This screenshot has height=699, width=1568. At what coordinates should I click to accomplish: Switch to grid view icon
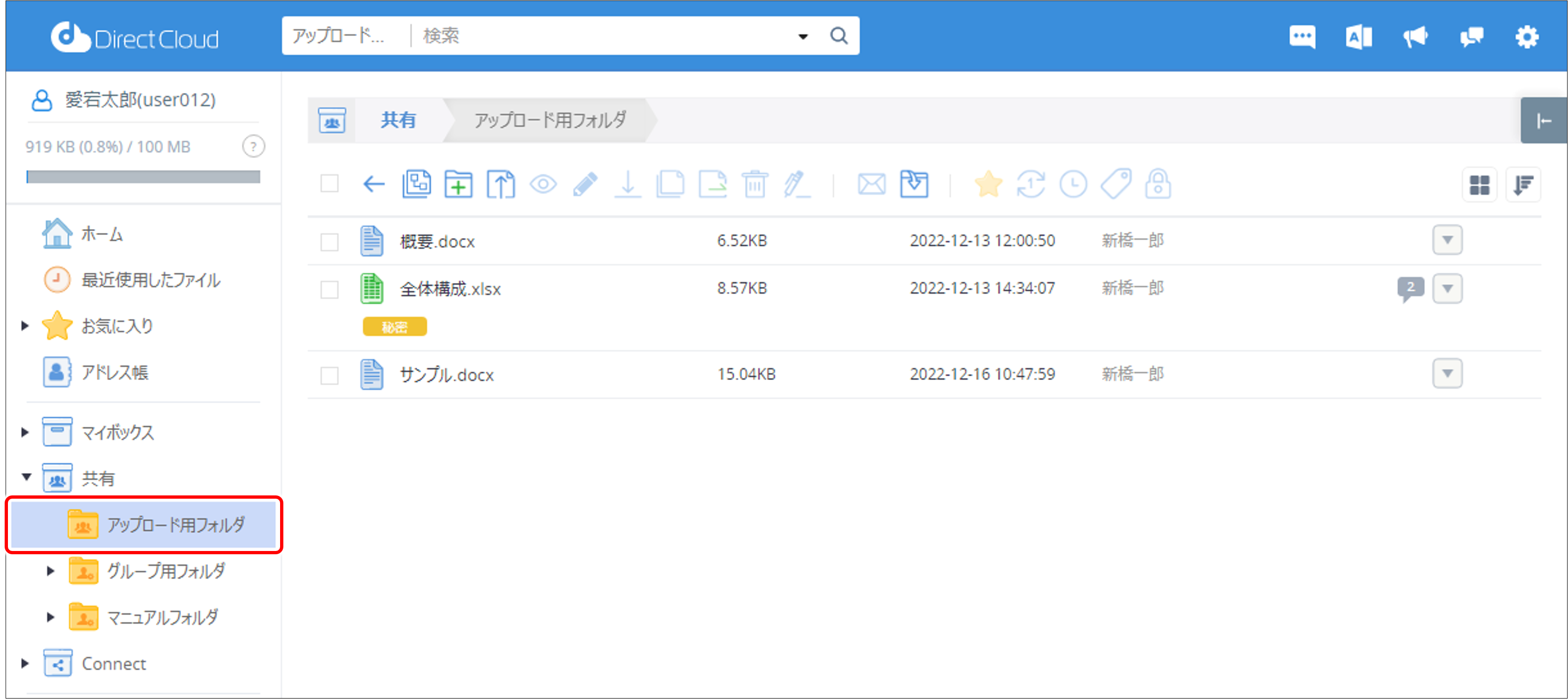click(1479, 184)
